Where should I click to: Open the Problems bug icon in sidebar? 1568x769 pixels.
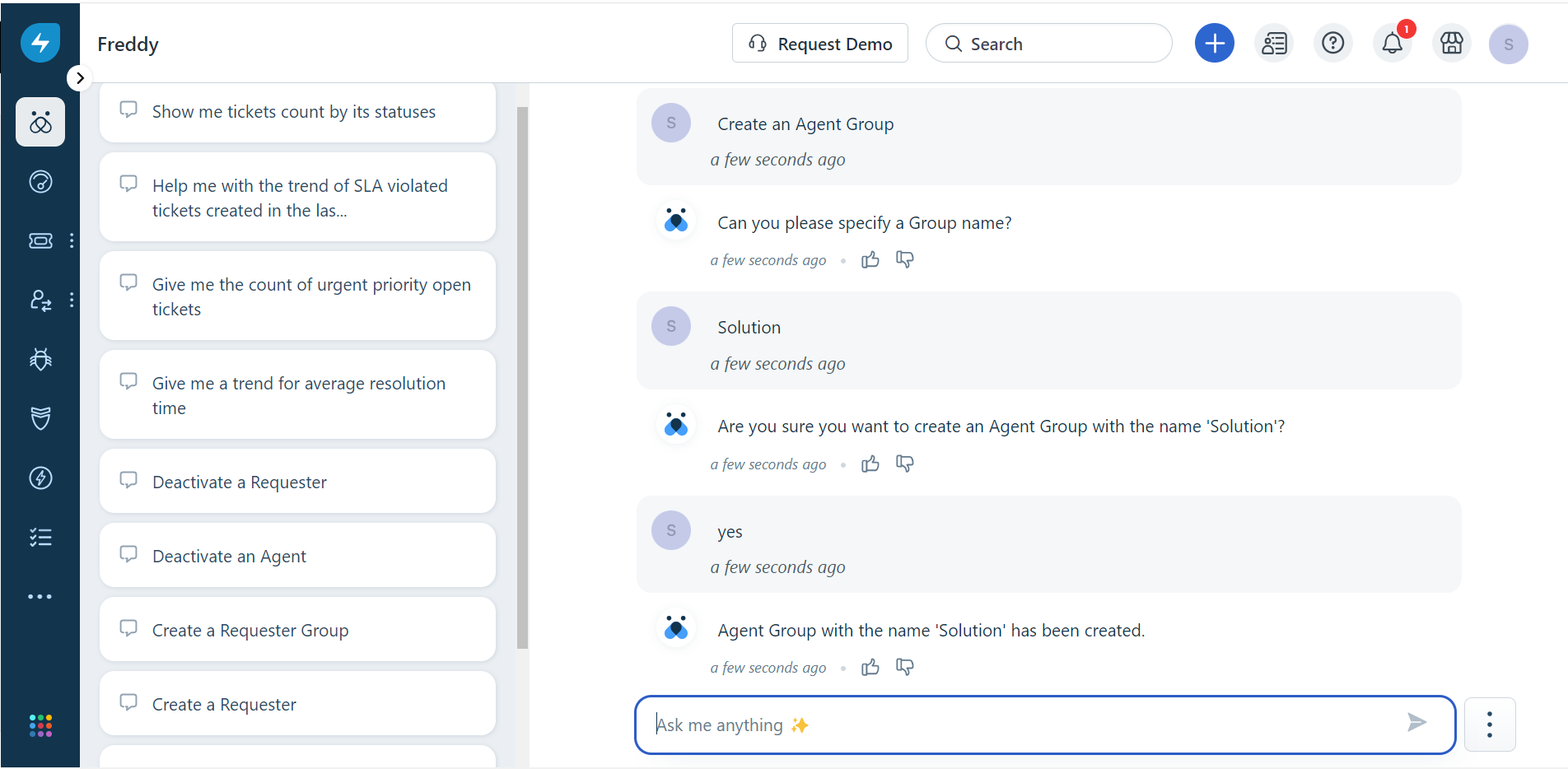[x=40, y=359]
